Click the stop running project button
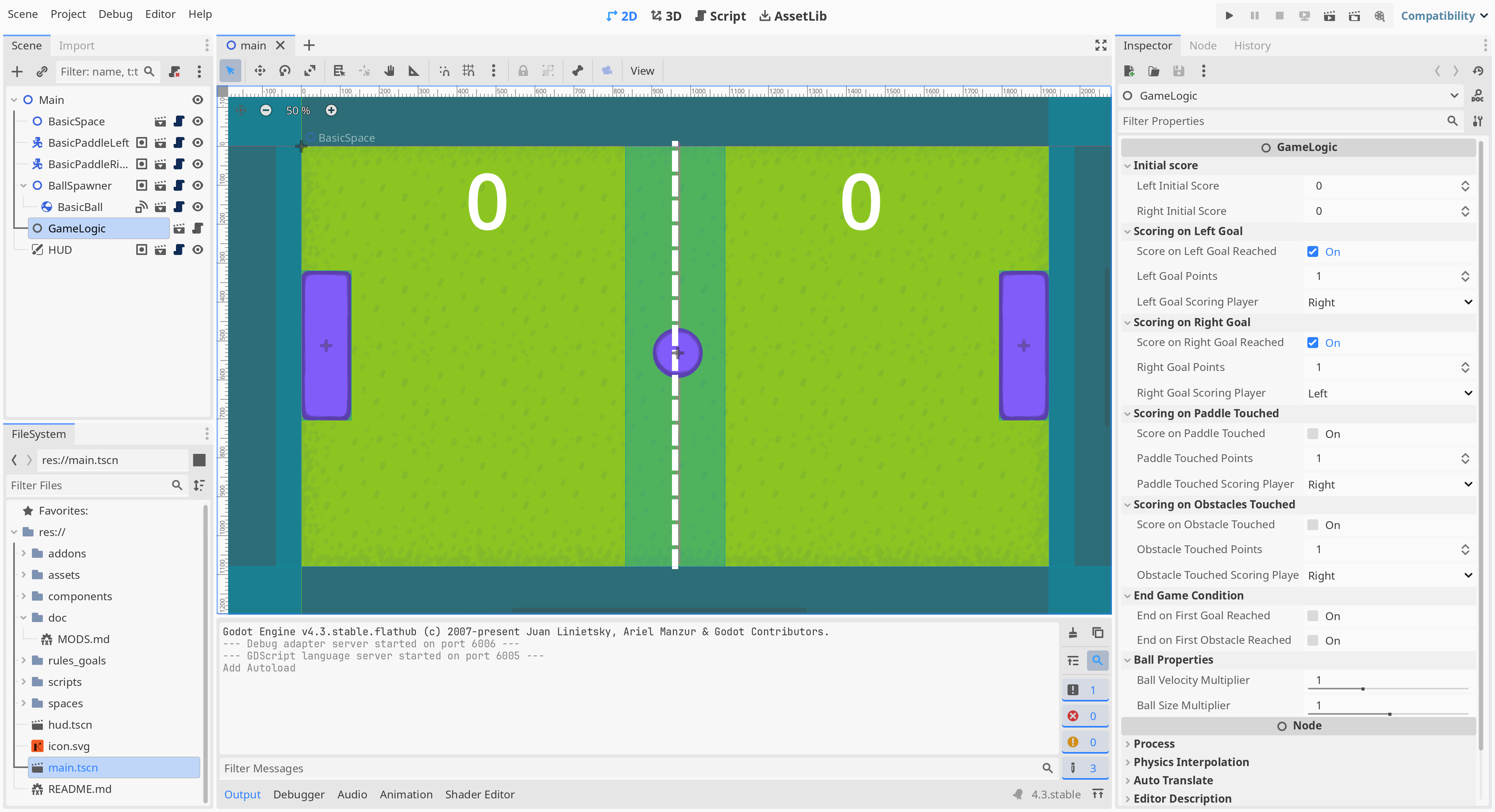 pyautogui.click(x=1279, y=16)
